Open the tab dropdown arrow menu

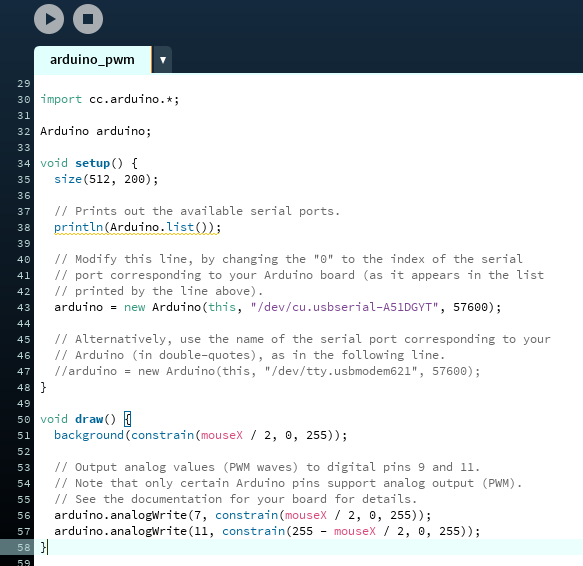[163, 60]
